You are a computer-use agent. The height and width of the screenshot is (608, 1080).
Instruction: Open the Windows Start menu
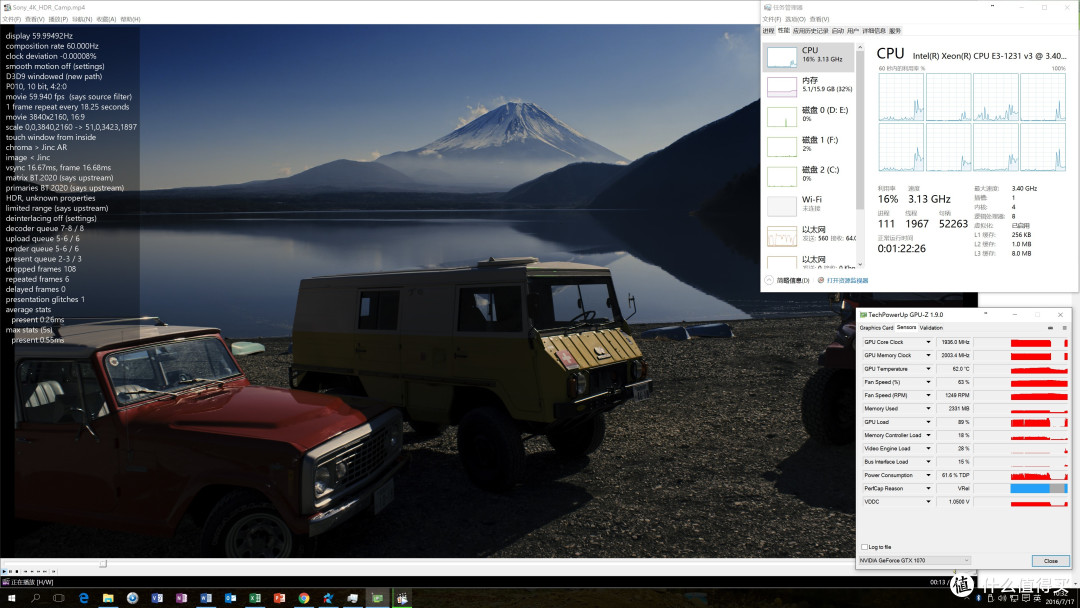(12, 598)
